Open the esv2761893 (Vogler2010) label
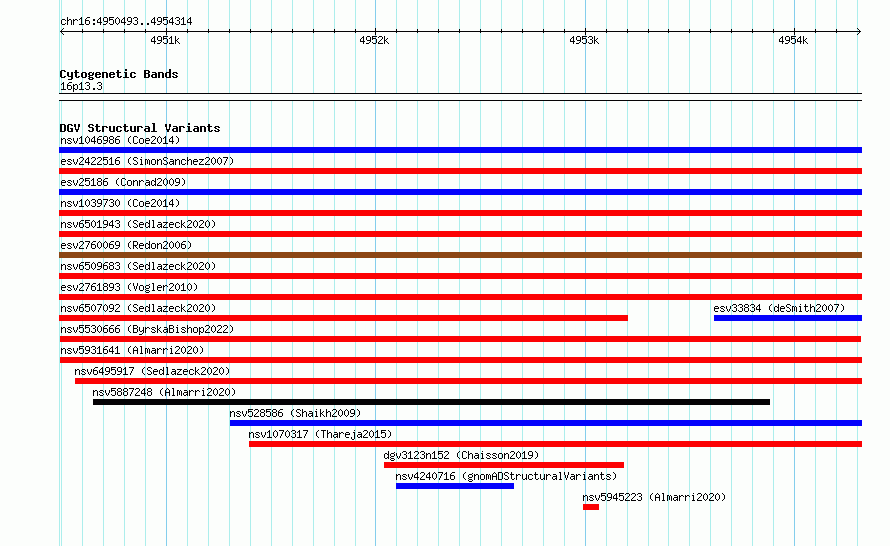Screen dimensions: 890x546 [x=129, y=287]
